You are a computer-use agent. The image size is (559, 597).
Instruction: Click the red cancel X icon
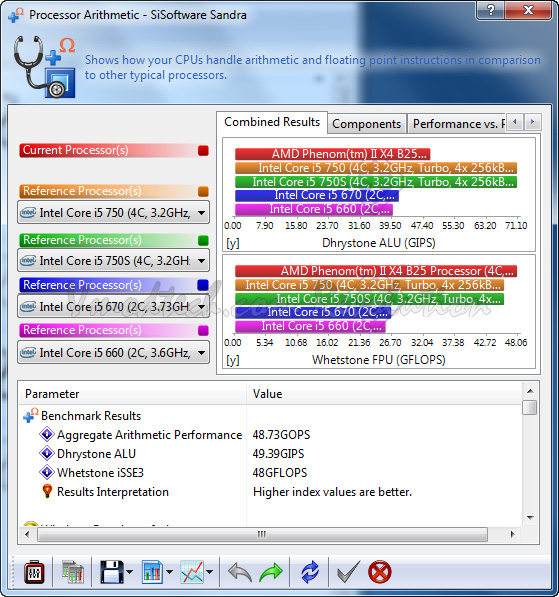coord(380,572)
